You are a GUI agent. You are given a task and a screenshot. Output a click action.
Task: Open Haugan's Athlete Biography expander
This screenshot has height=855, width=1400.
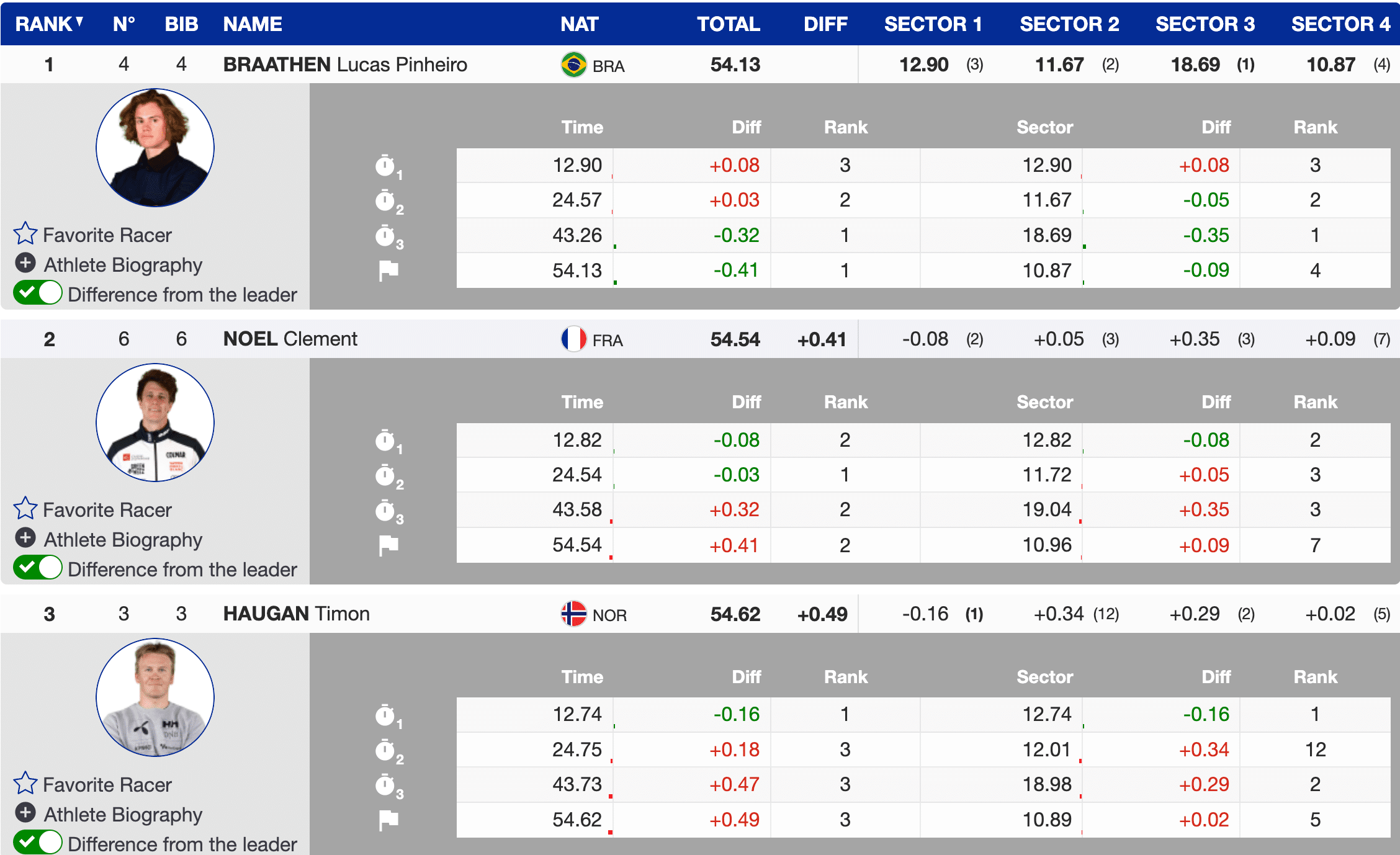(25, 813)
